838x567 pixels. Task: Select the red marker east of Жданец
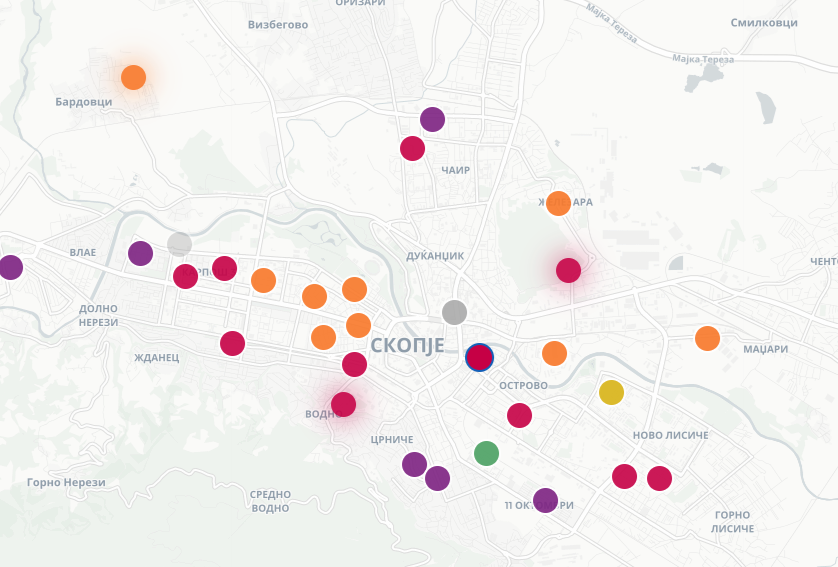[x=232, y=343]
